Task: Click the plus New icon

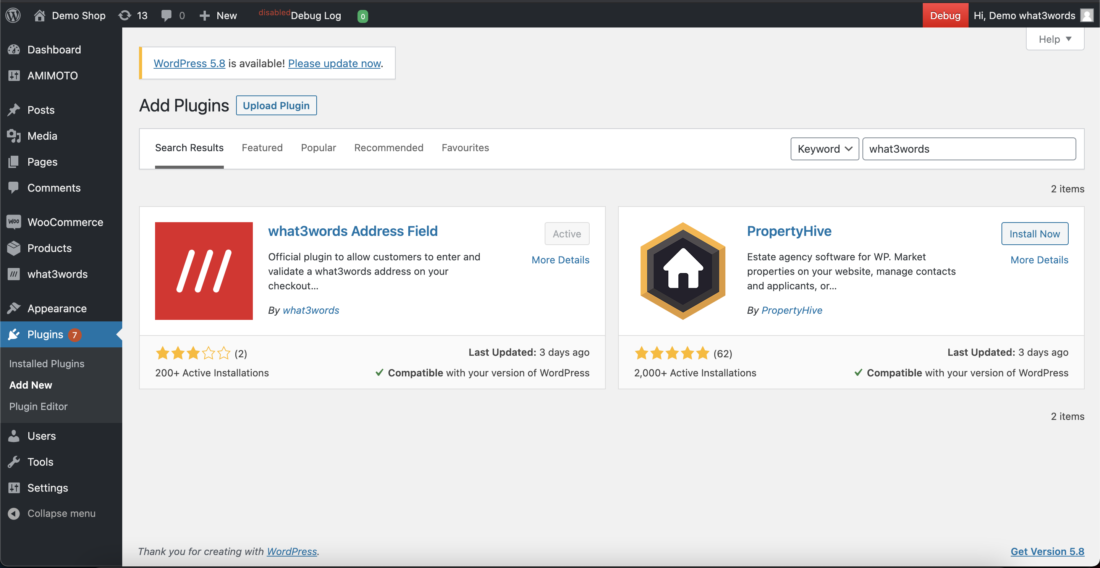Action: click(205, 15)
